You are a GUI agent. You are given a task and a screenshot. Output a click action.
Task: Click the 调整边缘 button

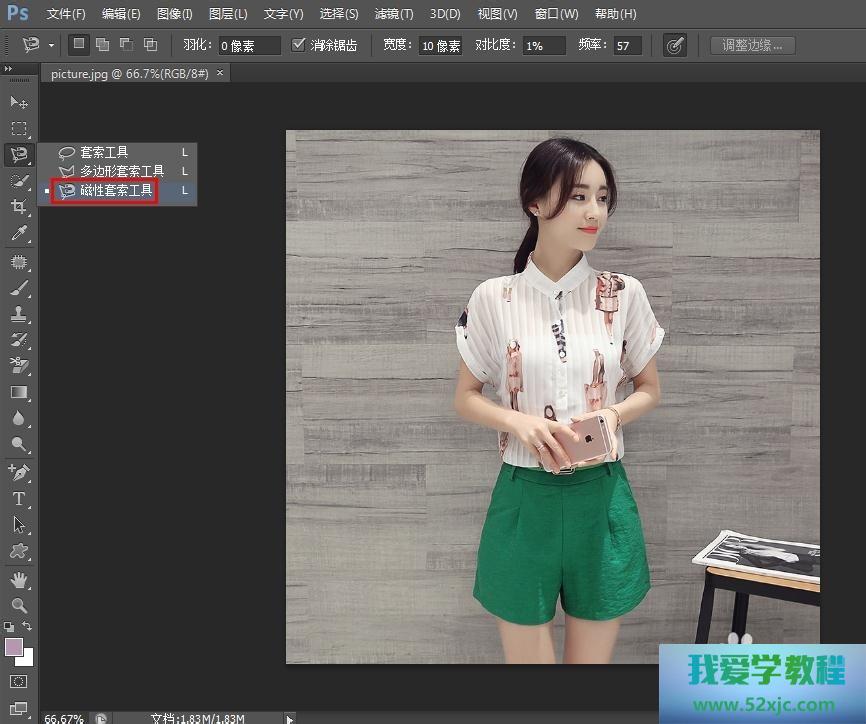pos(752,46)
